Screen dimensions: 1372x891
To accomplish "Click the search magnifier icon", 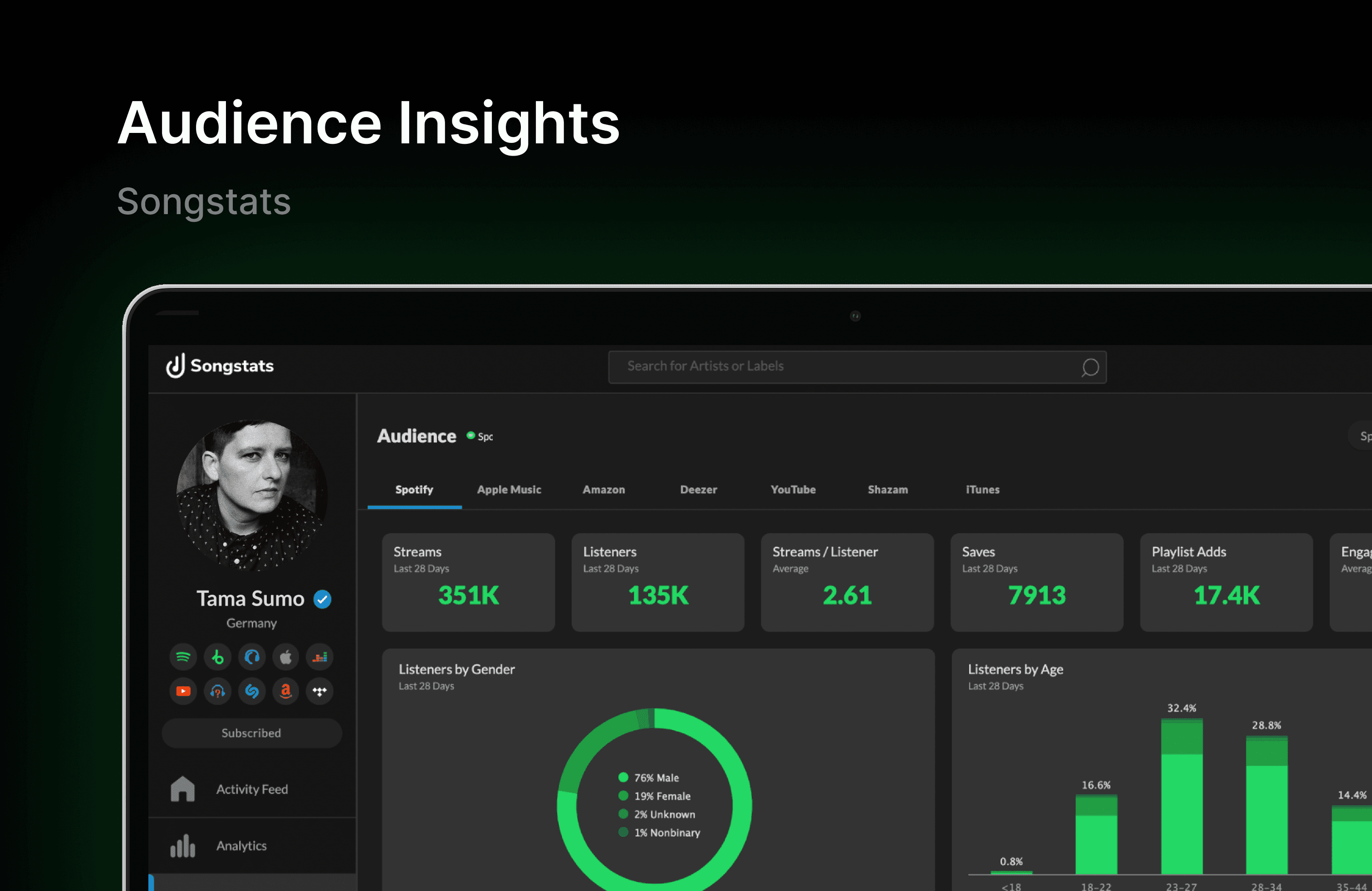I will [1089, 367].
